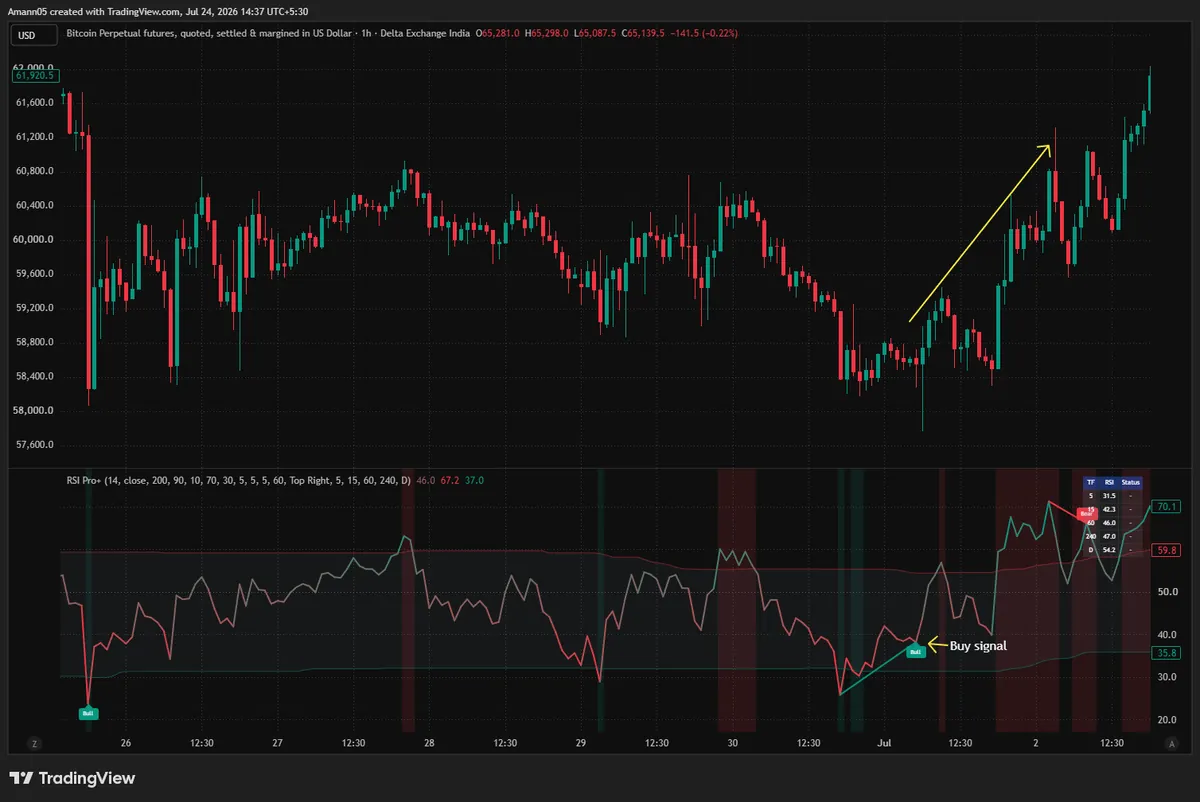
Task: Click the 61,920.5 current price label
Action: pos(37,75)
